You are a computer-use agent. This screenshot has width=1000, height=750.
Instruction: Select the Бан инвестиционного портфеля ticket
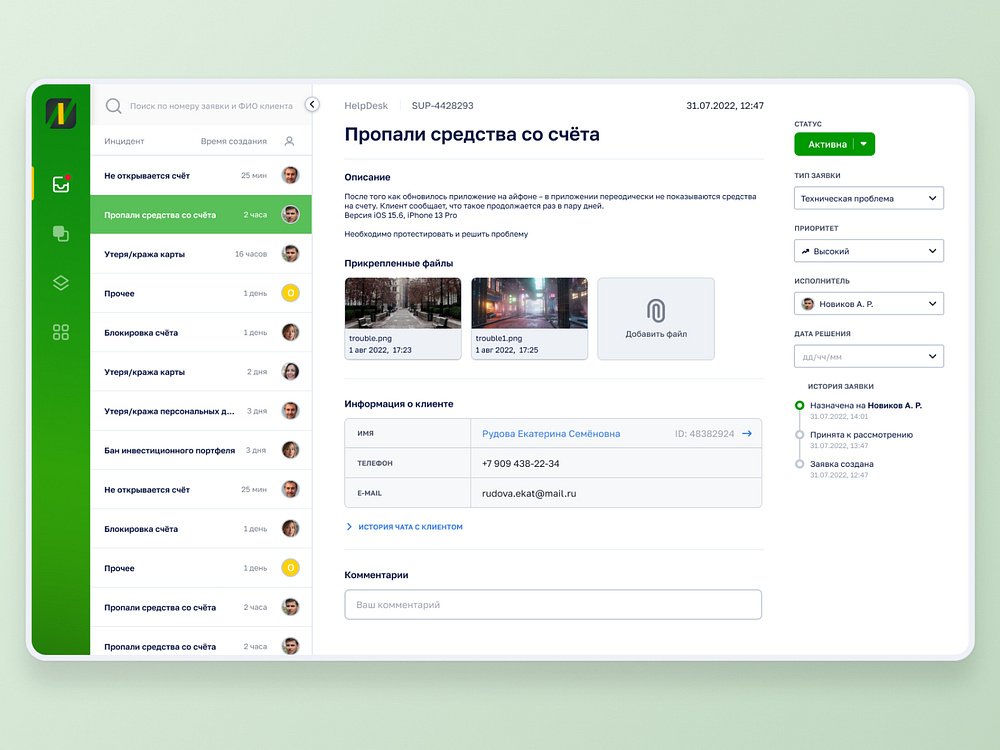point(170,451)
